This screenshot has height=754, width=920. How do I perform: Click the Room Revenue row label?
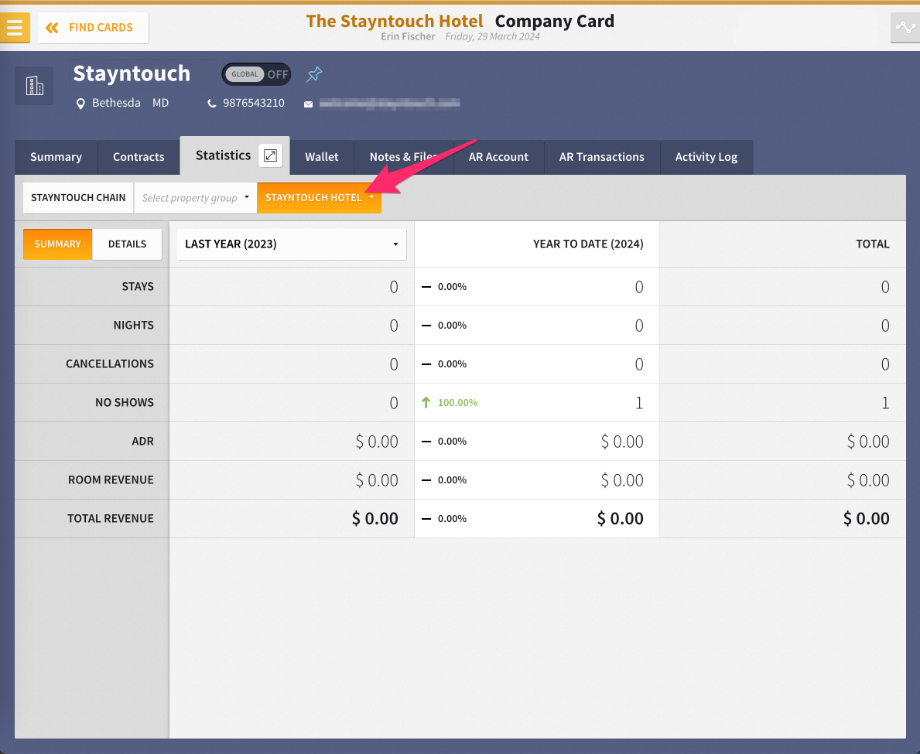tap(110, 481)
